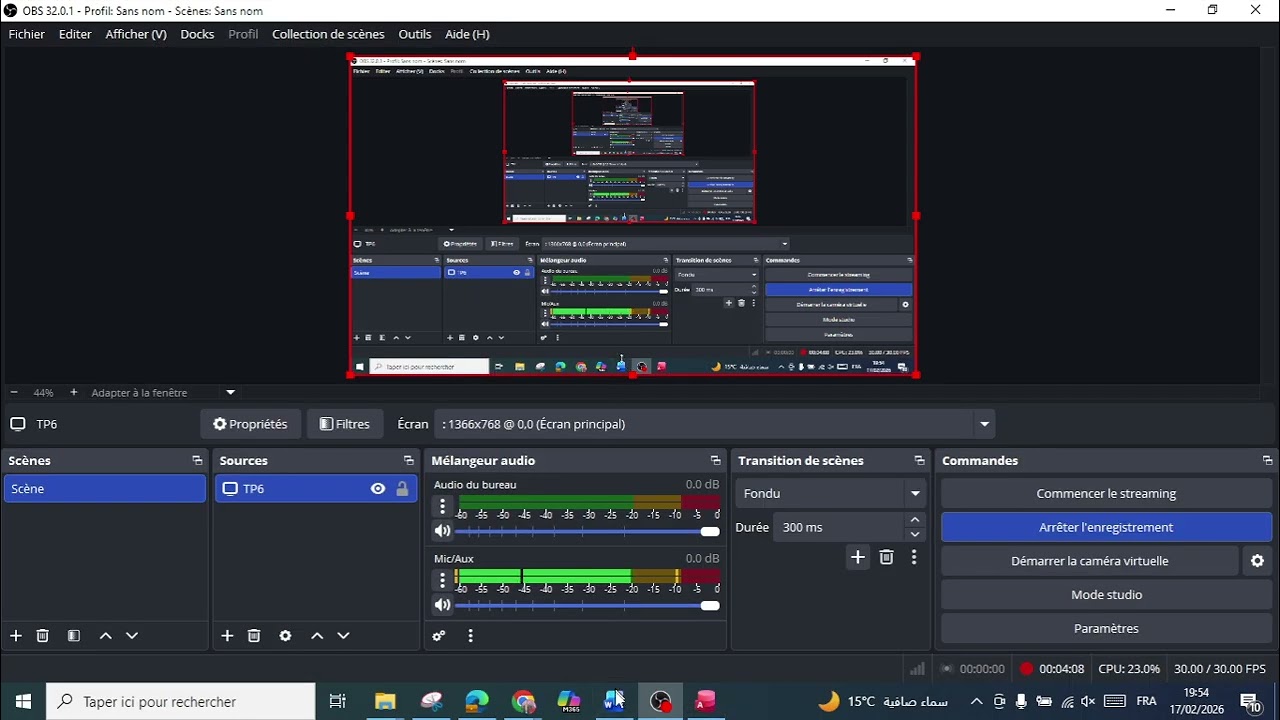The height and width of the screenshot is (720, 1280).
Task: Pop out the Sources dock panel
Action: click(408, 461)
